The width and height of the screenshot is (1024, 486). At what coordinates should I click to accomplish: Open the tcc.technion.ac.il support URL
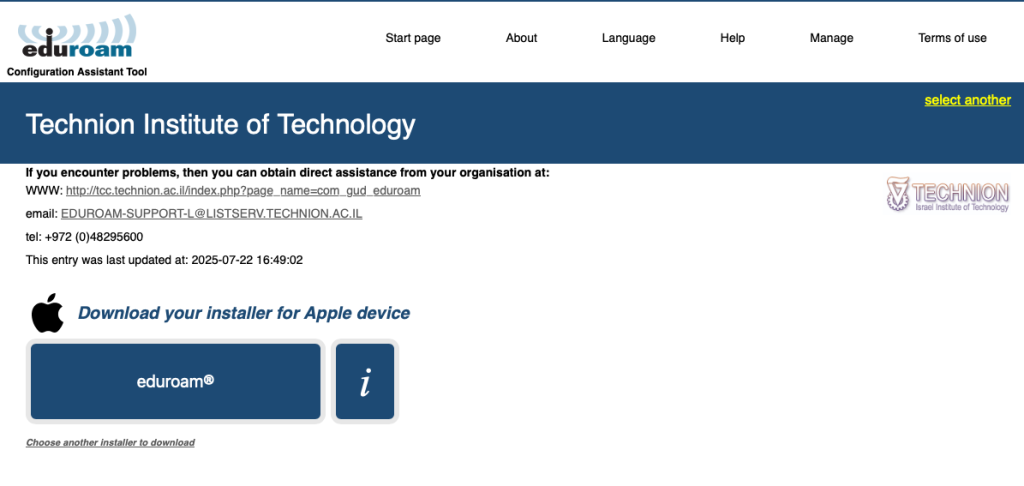[x=242, y=190]
